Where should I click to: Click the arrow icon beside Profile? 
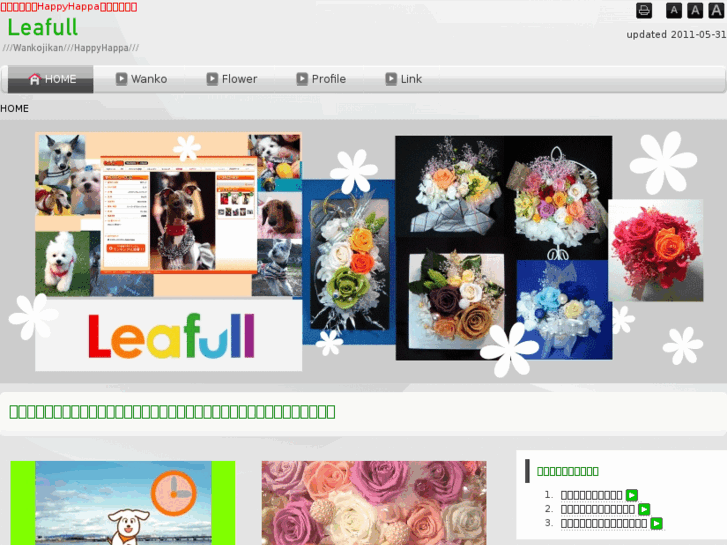(302, 79)
